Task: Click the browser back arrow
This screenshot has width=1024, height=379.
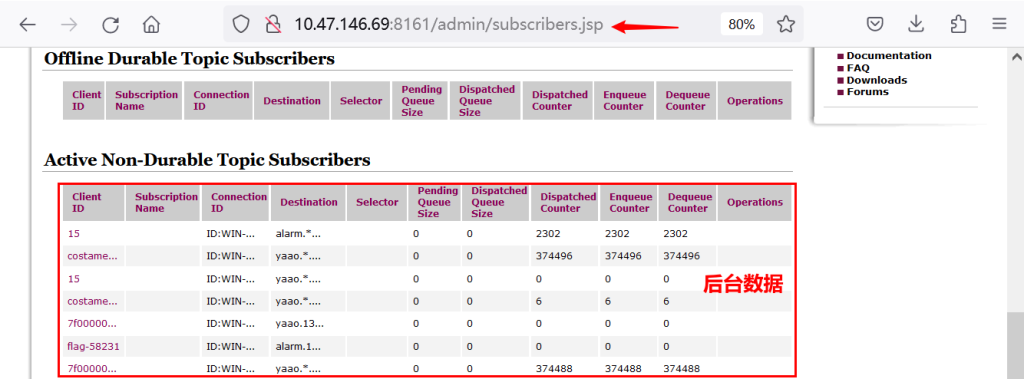Action: coord(27,25)
